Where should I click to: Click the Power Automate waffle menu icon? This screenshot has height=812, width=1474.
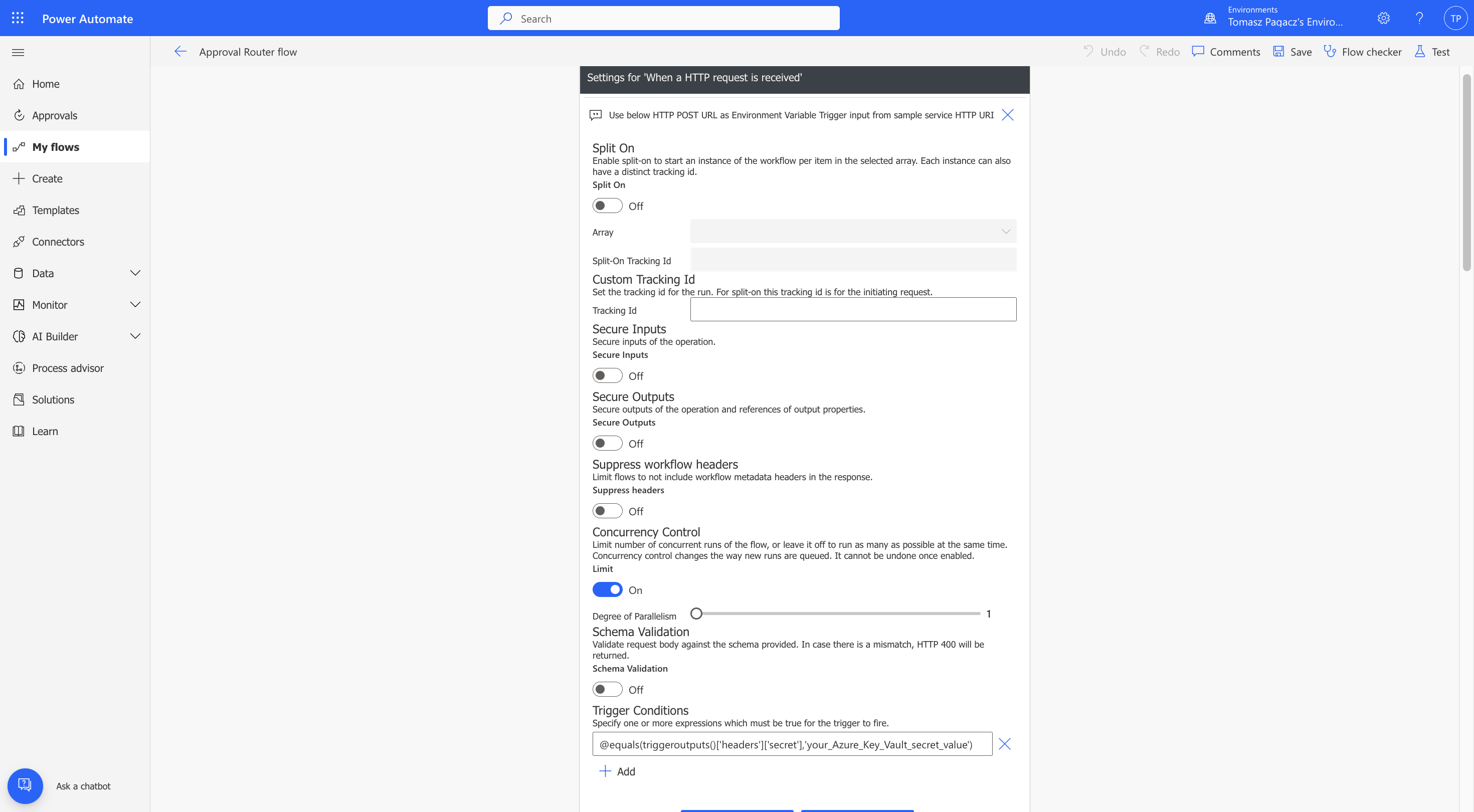(x=17, y=18)
